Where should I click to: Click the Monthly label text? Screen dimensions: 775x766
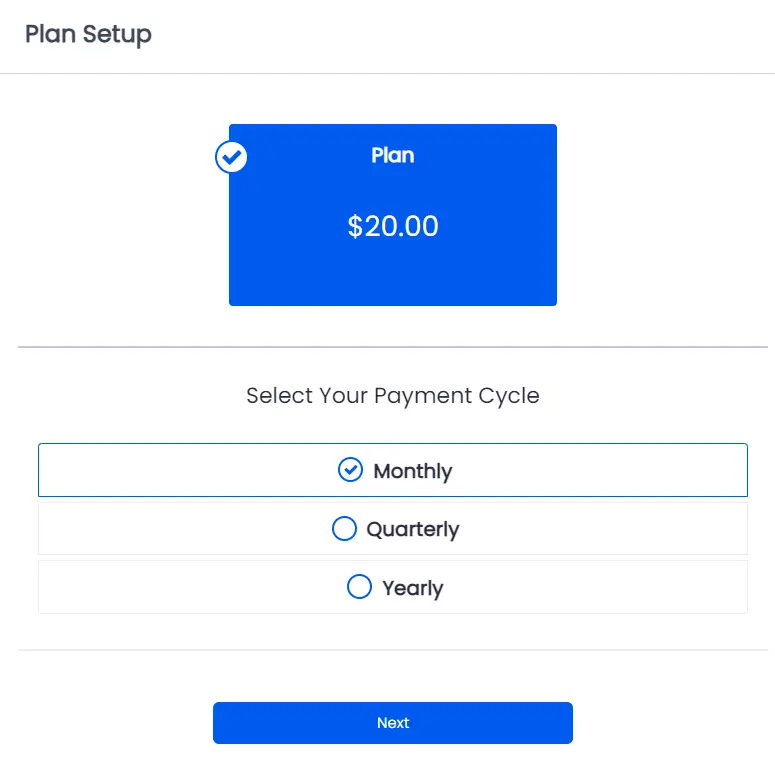pyautogui.click(x=413, y=471)
